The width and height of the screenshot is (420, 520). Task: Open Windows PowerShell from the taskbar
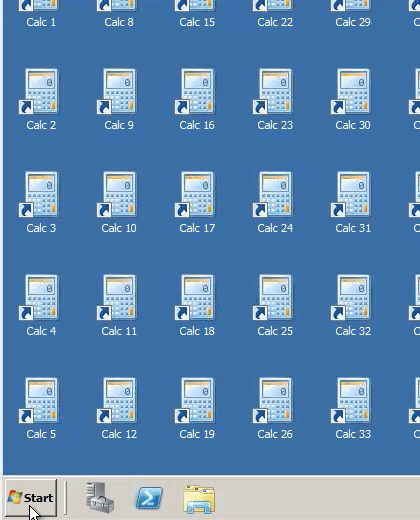149,498
